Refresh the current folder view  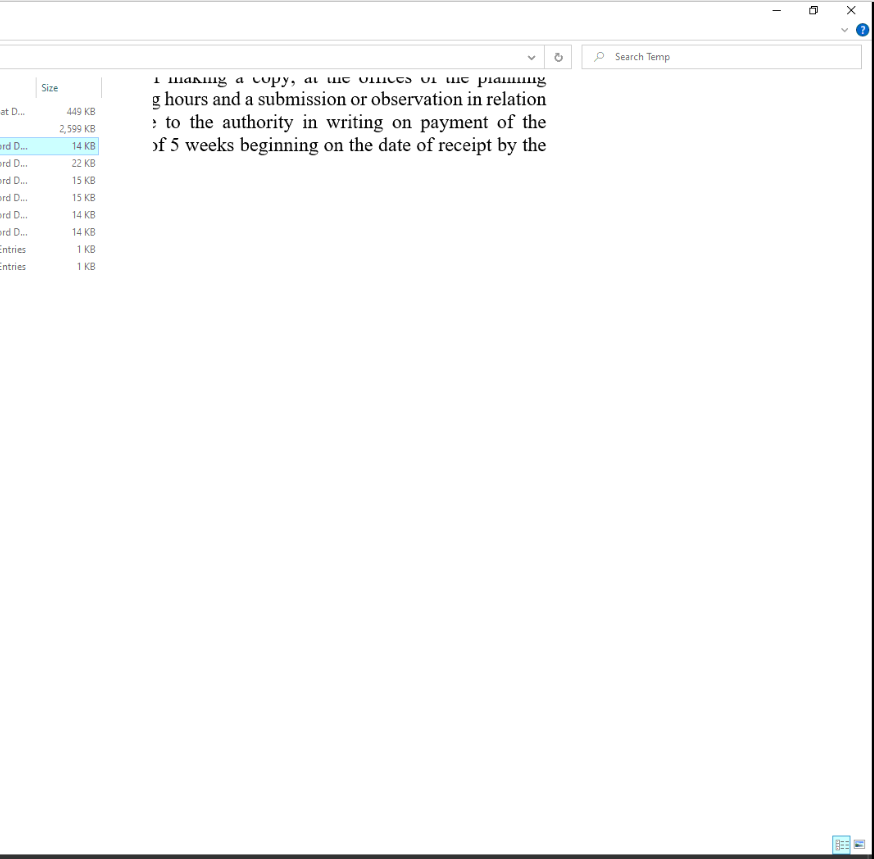pos(558,56)
